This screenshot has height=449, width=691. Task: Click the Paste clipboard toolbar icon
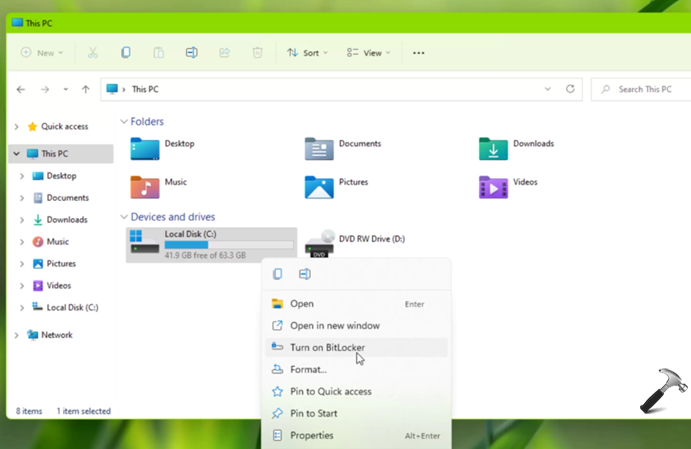159,53
